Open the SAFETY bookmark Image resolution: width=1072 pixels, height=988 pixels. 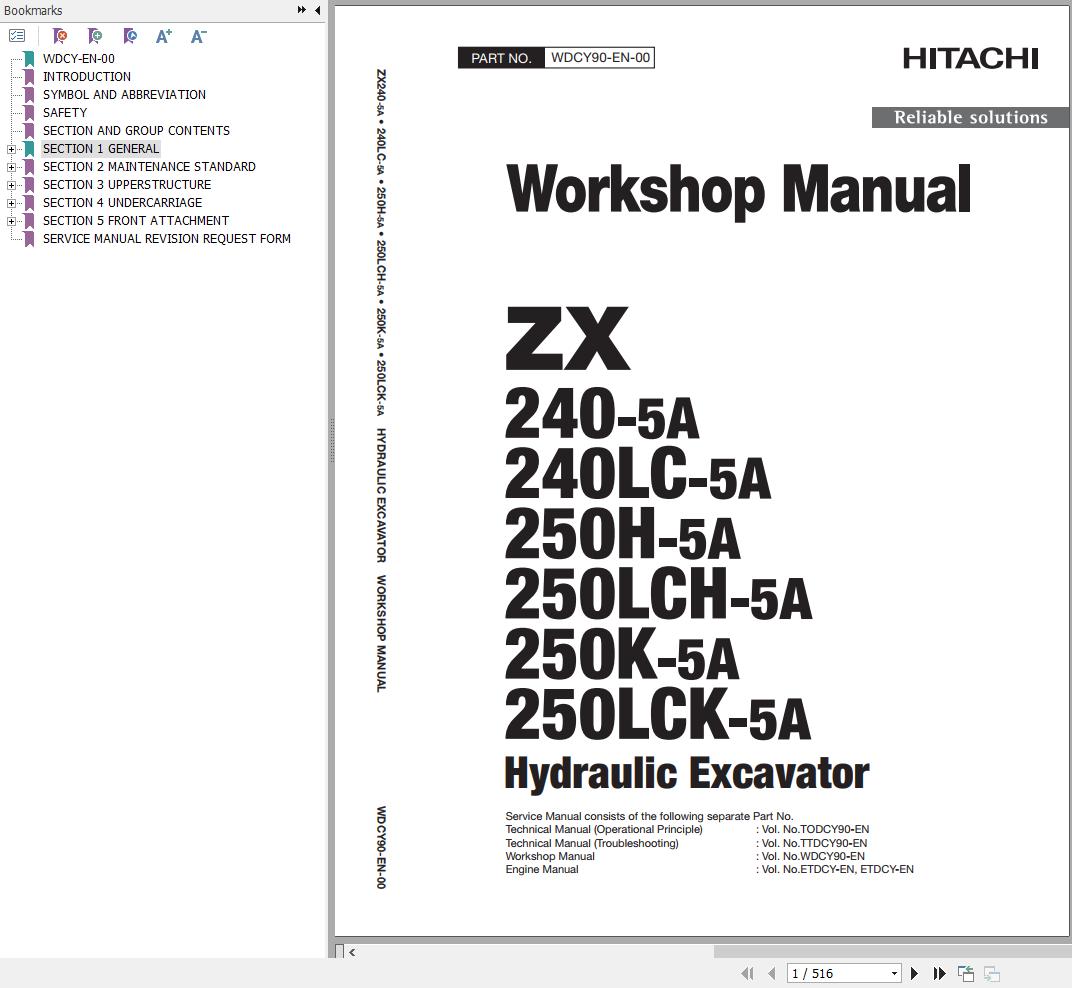click(65, 113)
